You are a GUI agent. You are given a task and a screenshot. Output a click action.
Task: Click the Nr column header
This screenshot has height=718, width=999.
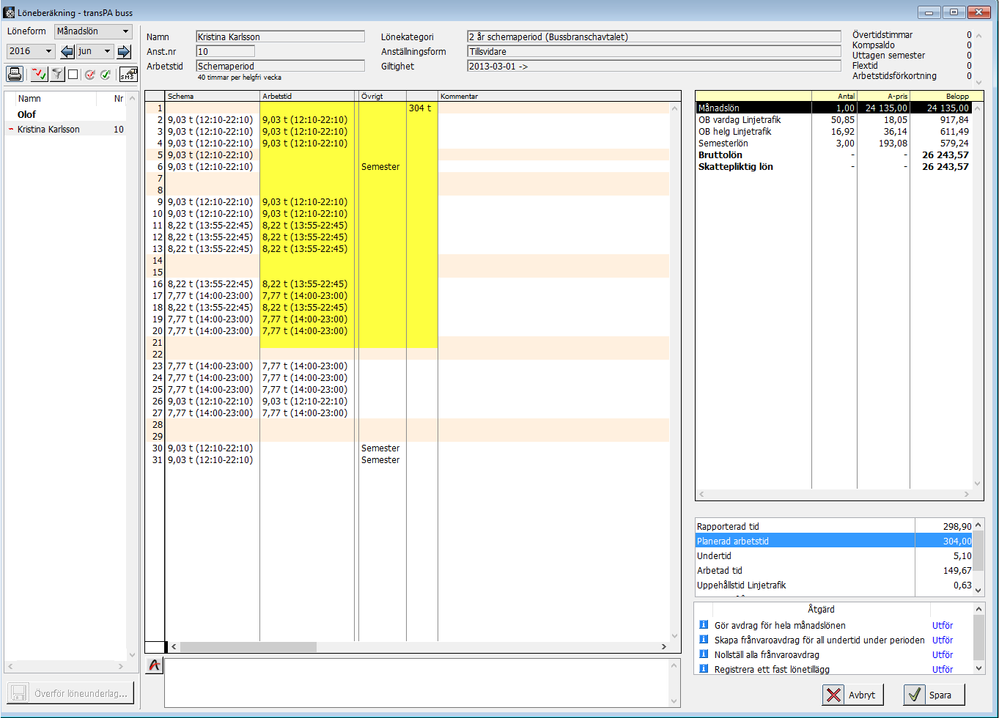point(118,99)
